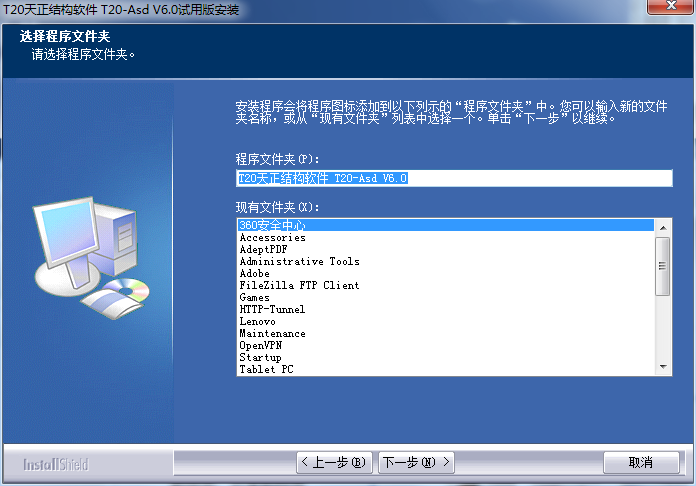Select Administrative Tools folder entry
This screenshot has height=486, width=696.
(446, 261)
